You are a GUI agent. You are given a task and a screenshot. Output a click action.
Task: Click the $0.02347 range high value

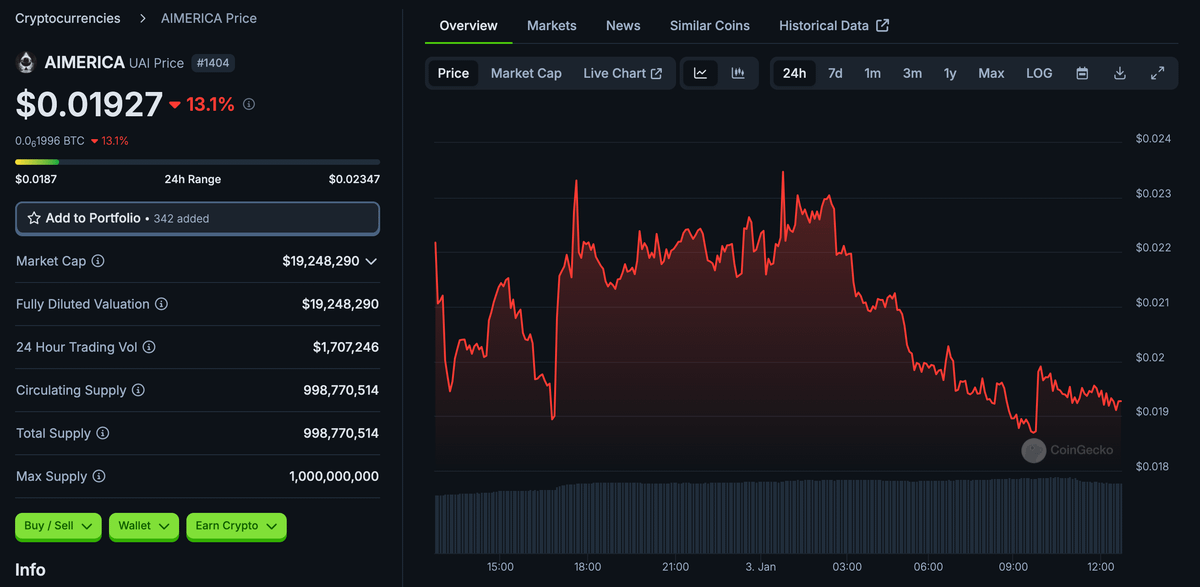coord(354,179)
